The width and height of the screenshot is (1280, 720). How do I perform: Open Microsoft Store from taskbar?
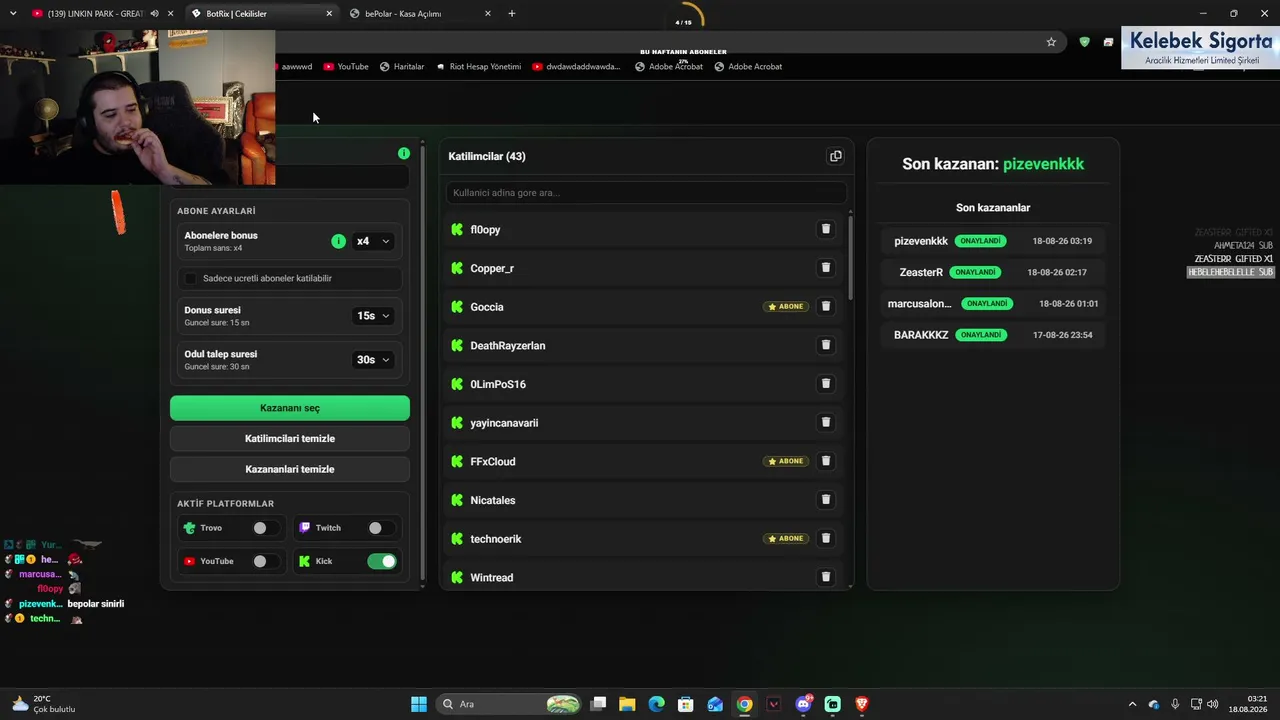[x=685, y=704]
